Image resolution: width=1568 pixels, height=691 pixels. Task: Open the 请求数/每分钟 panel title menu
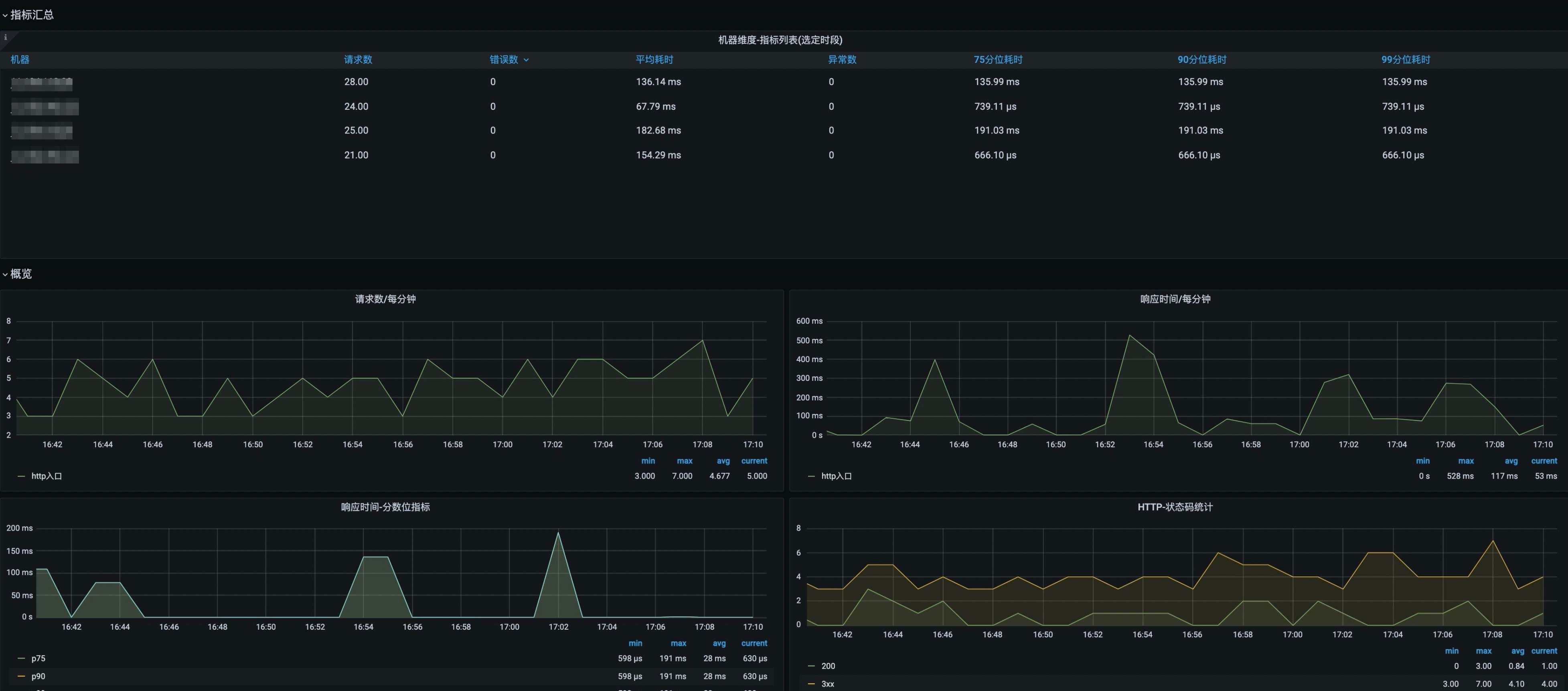tap(385, 299)
